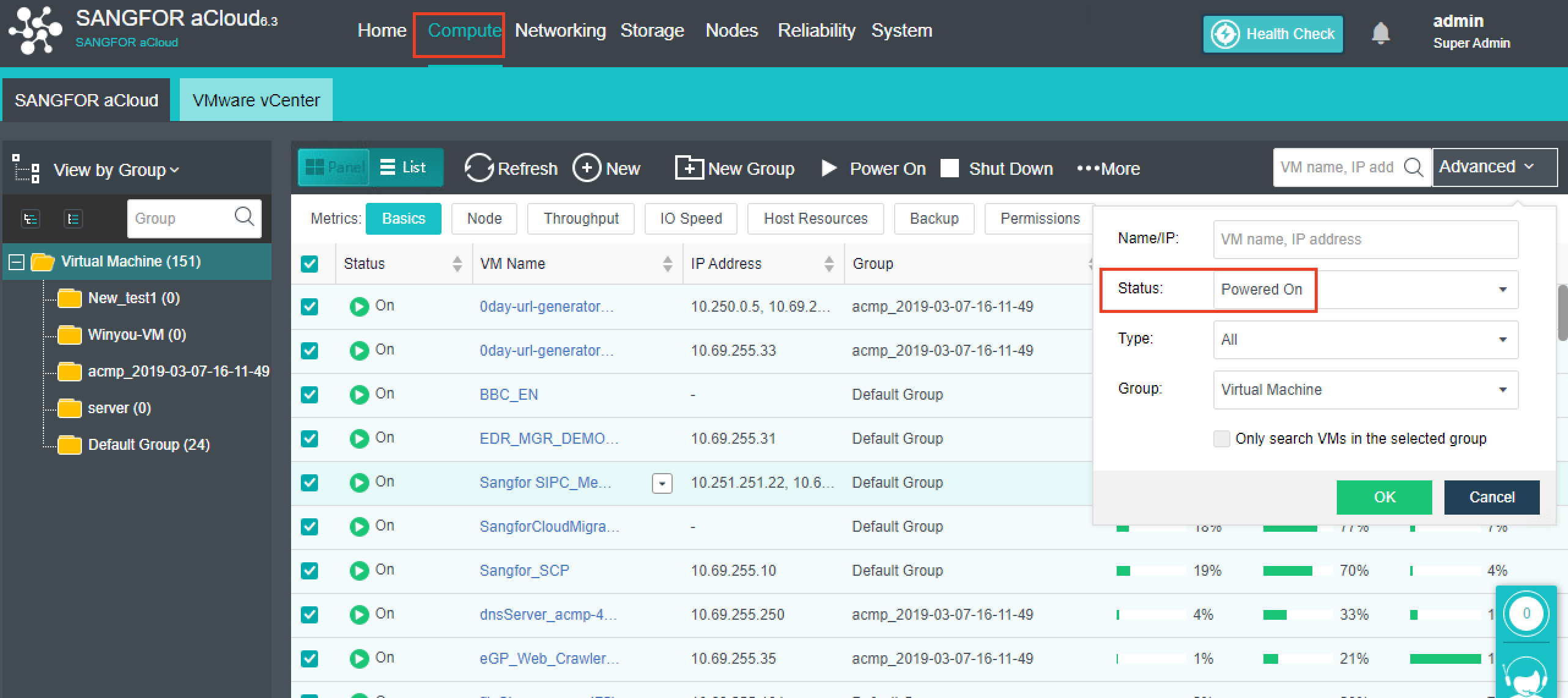Uncheck the Sangfor SIPC_Me row checkbox

[309, 482]
